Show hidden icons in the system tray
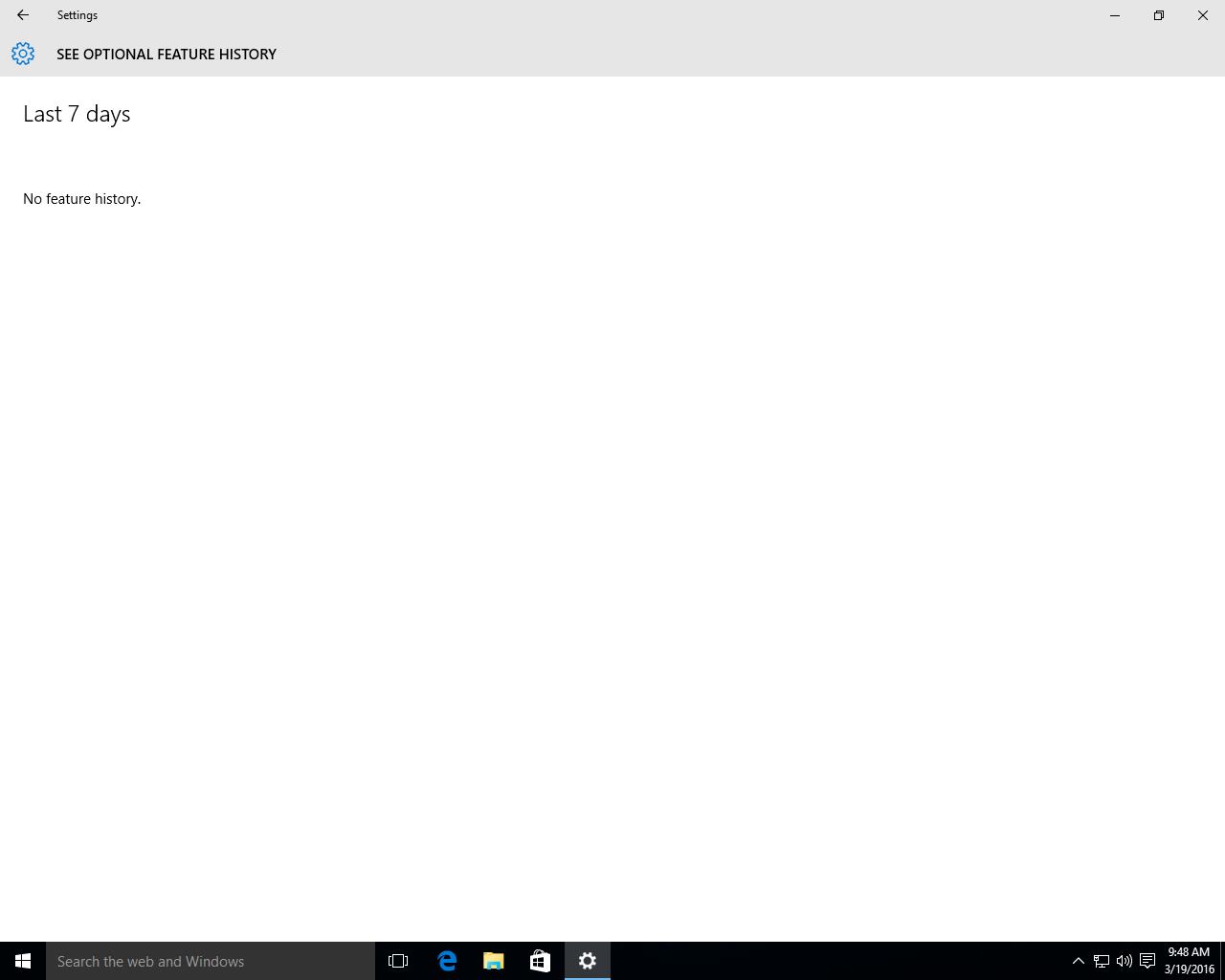1225x980 pixels. coord(1078,961)
